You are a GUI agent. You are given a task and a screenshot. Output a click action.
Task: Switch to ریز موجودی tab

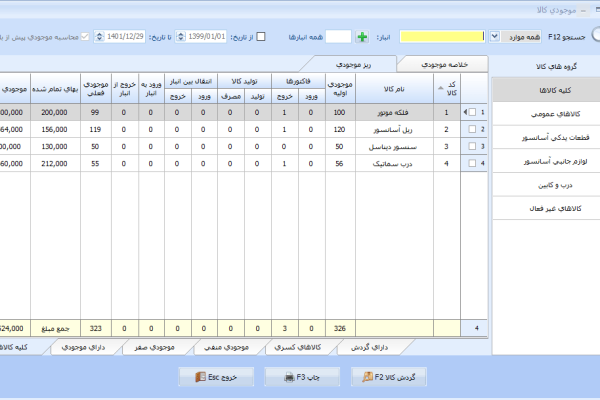[353, 65]
